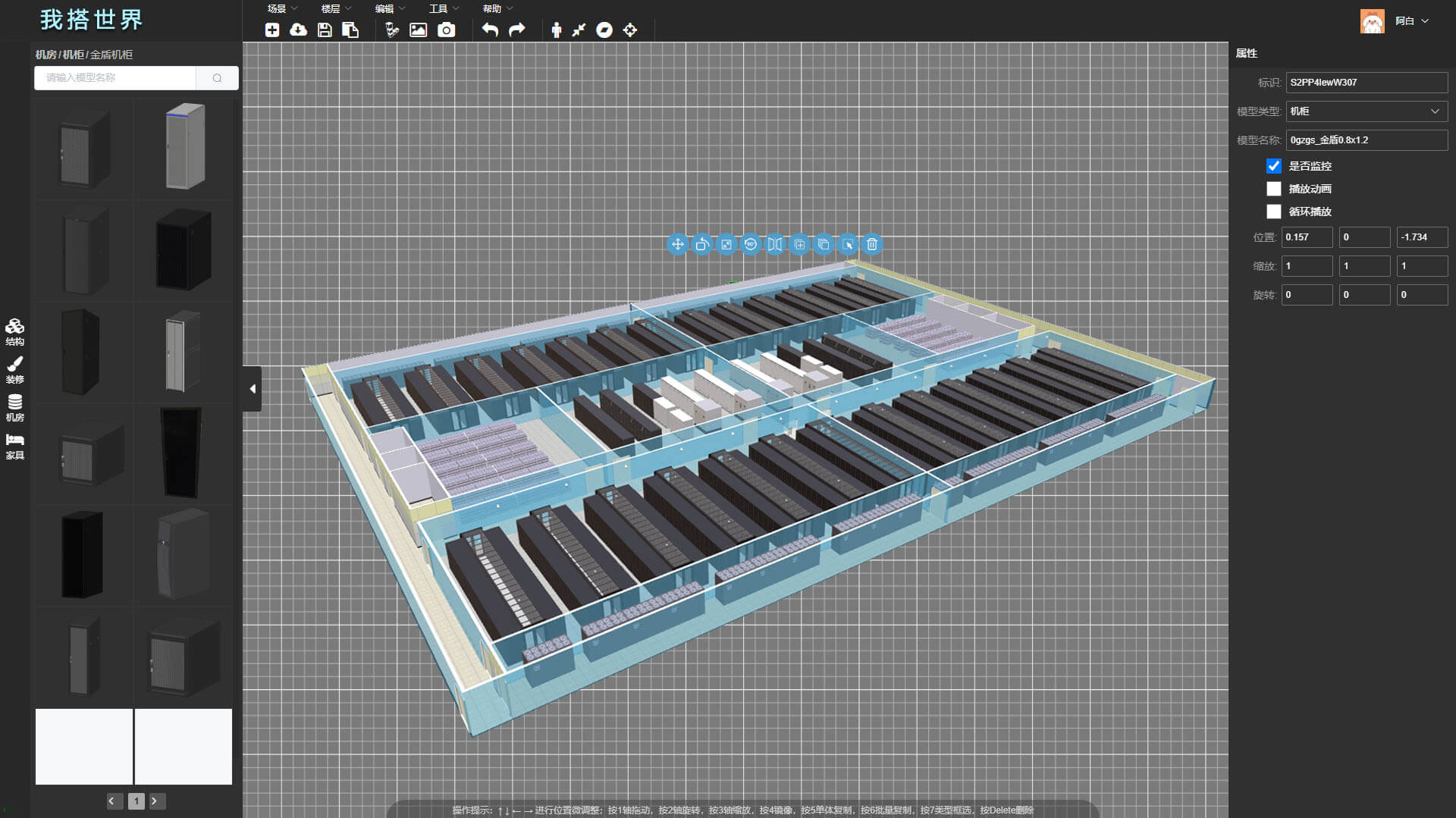Image resolution: width=1456 pixels, height=818 pixels.
Task: Click the model name search field
Action: 115,78
